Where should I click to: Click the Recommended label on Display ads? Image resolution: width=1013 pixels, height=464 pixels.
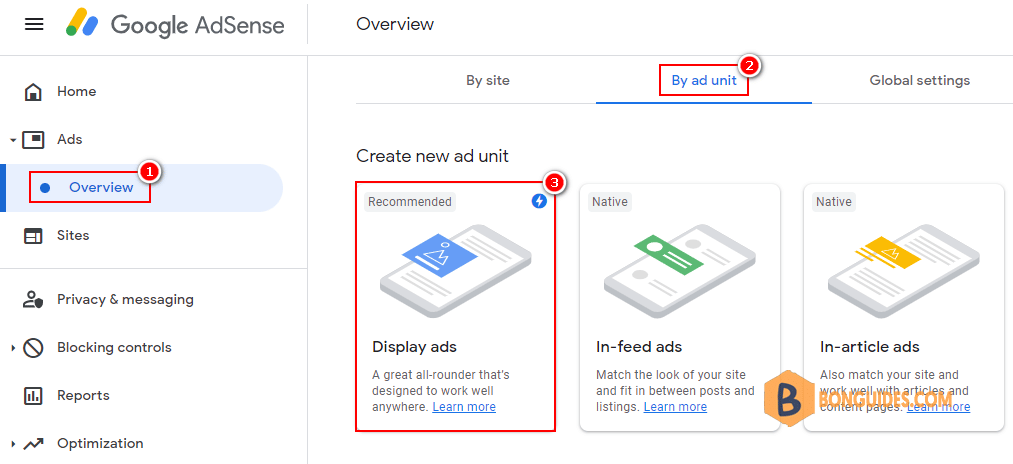pyautogui.click(x=410, y=202)
